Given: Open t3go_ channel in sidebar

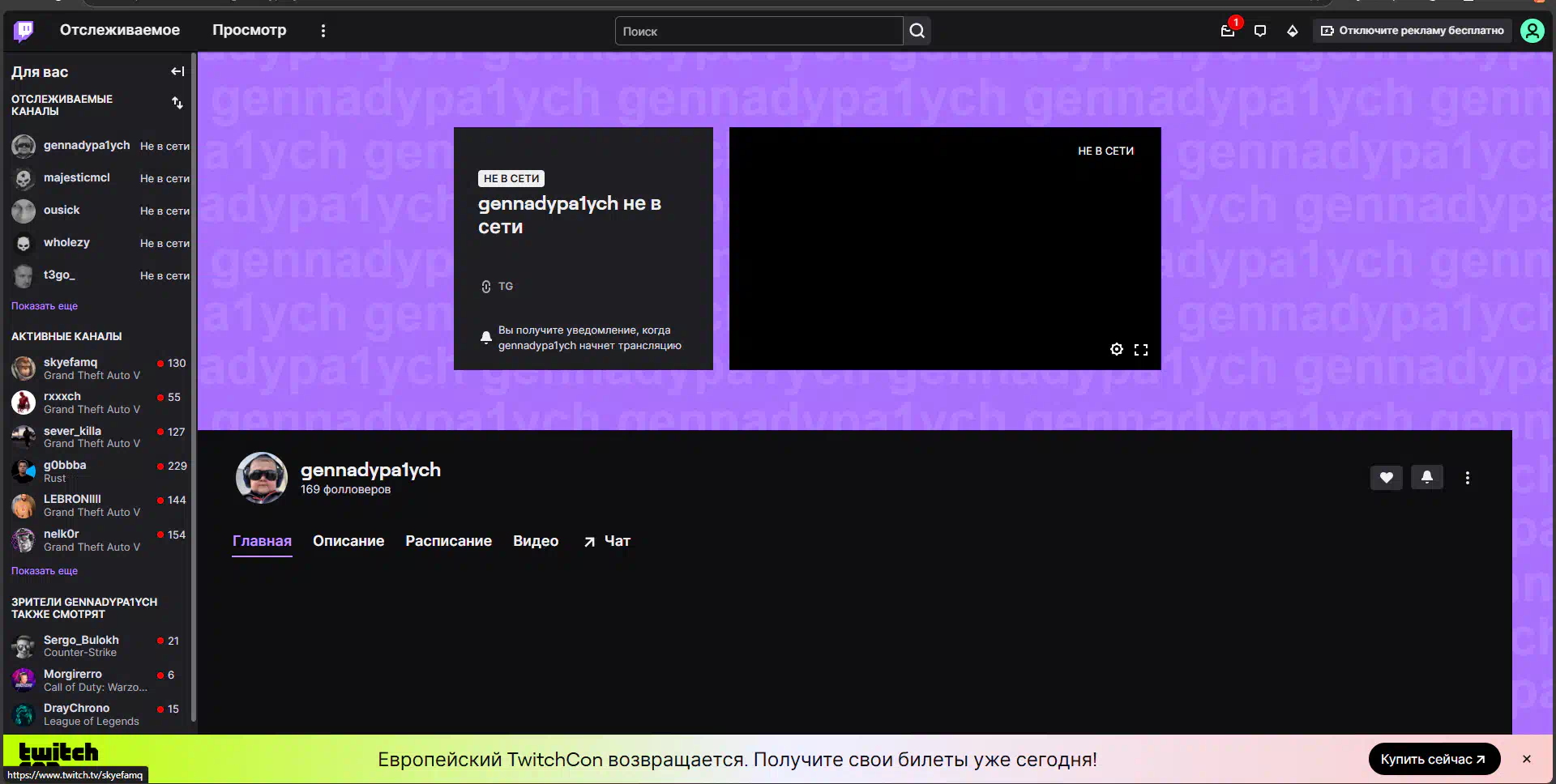Looking at the screenshot, I should coord(100,275).
